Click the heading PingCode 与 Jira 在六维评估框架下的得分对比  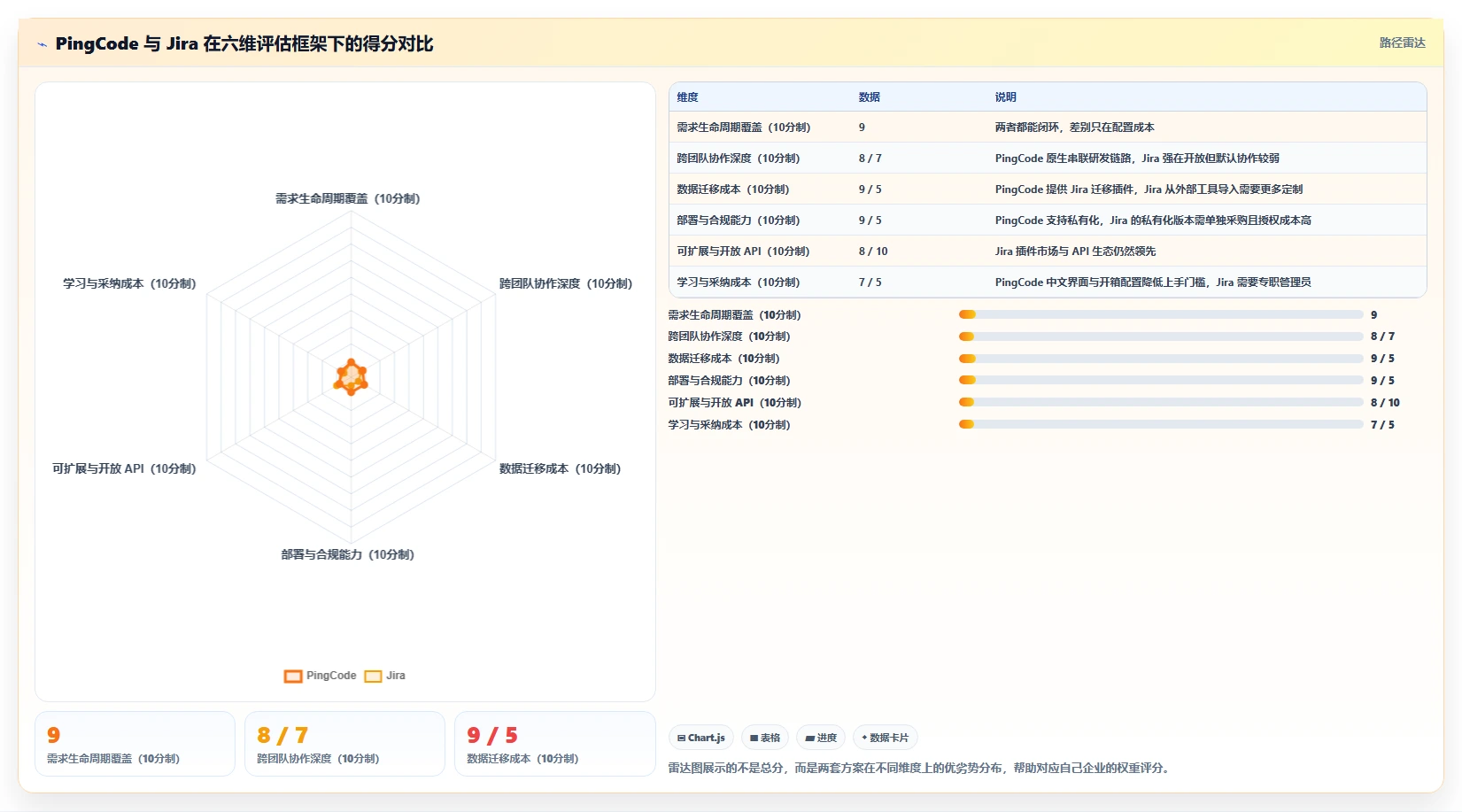tap(244, 43)
